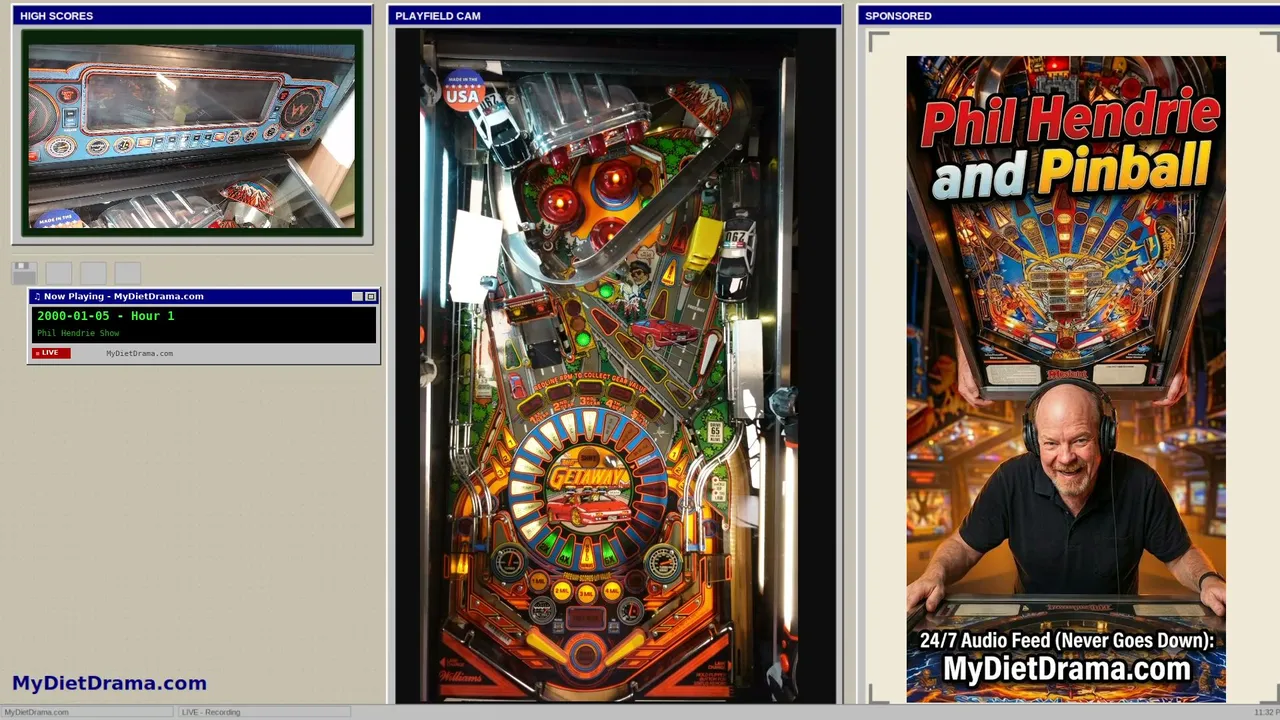The width and height of the screenshot is (1280, 720).
Task: Click the "Now Playing - MyDietDrama.com" title text
Action: [124, 296]
